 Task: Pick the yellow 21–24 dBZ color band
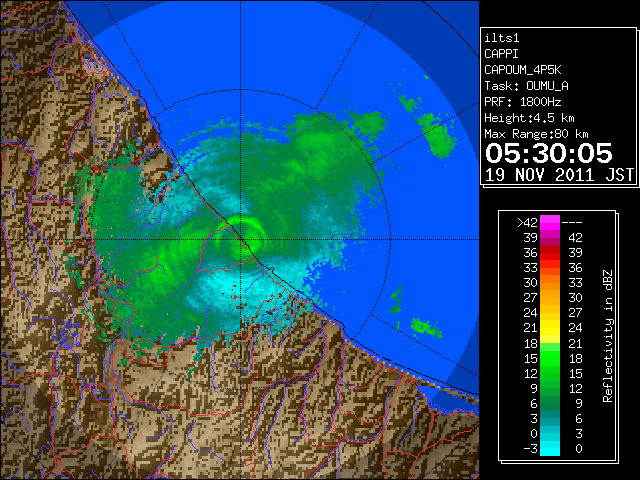(550, 328)
